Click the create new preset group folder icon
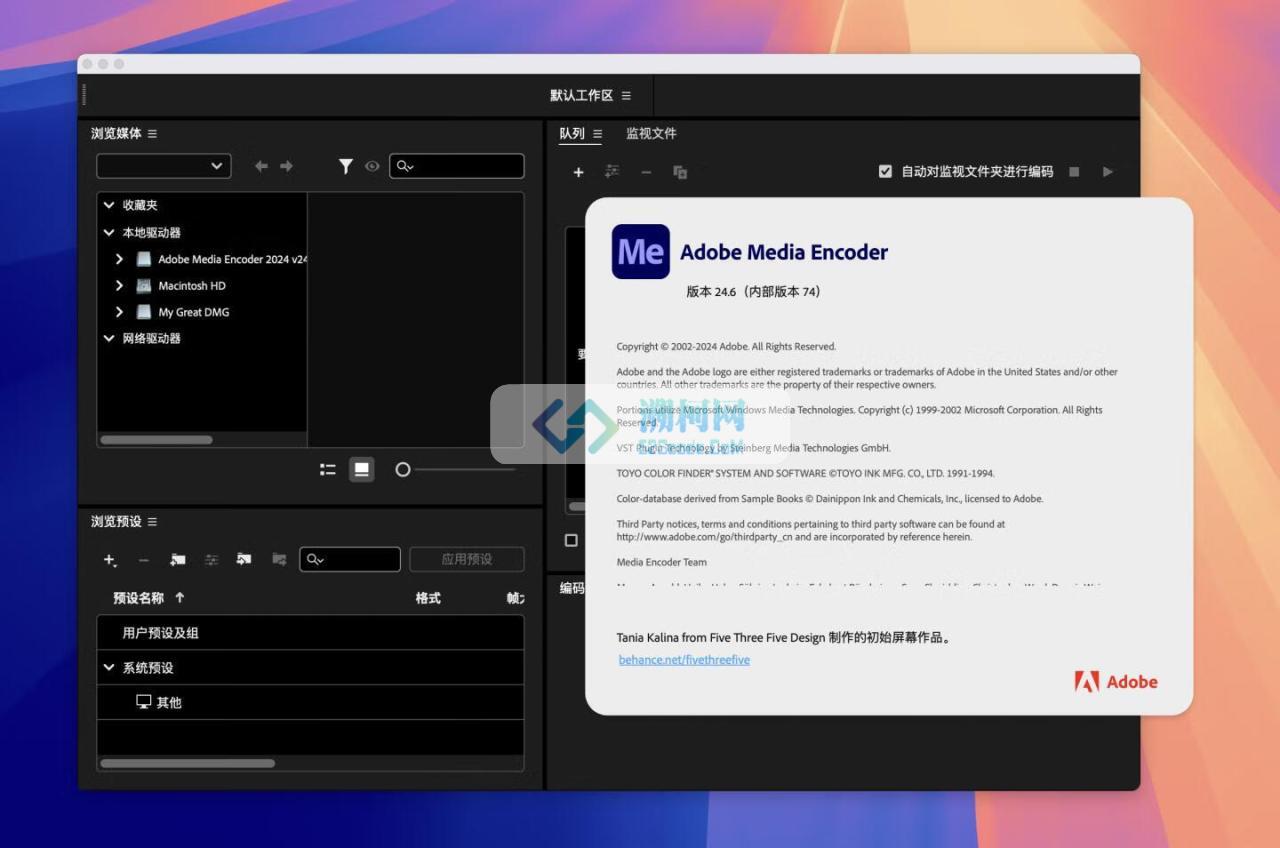1280x848 pixels. coord(178,560)
